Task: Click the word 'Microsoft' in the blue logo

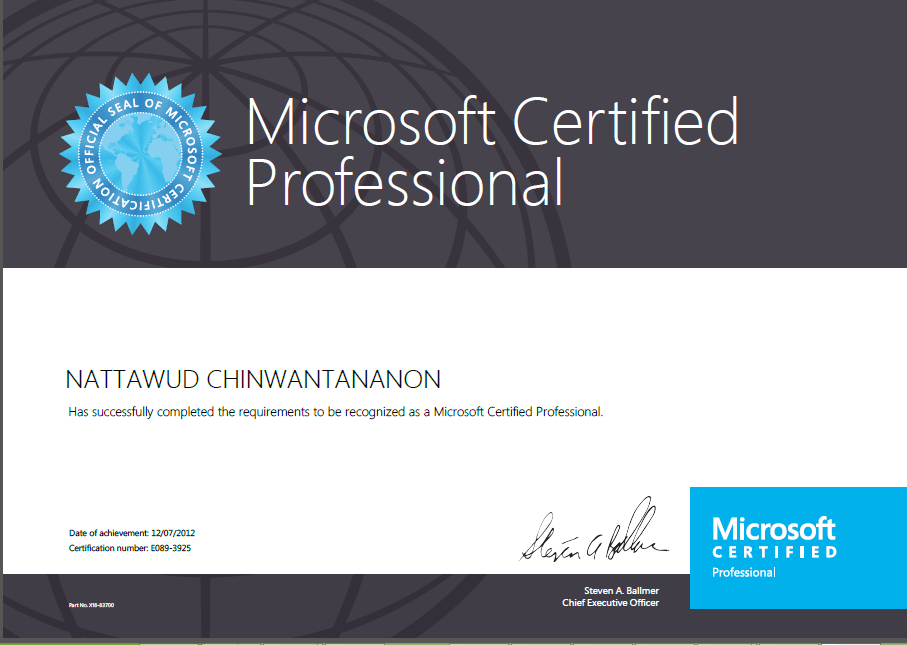Action: (774, 529)
